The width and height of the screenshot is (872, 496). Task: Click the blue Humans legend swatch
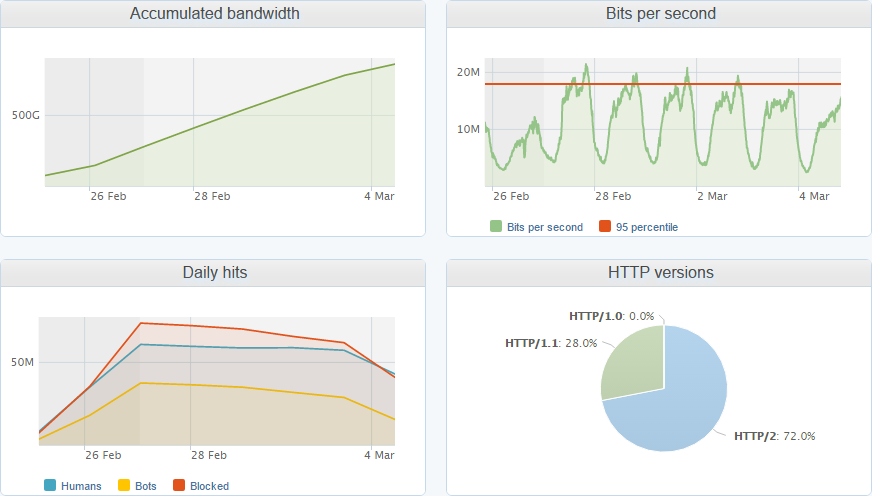(50, 486)
